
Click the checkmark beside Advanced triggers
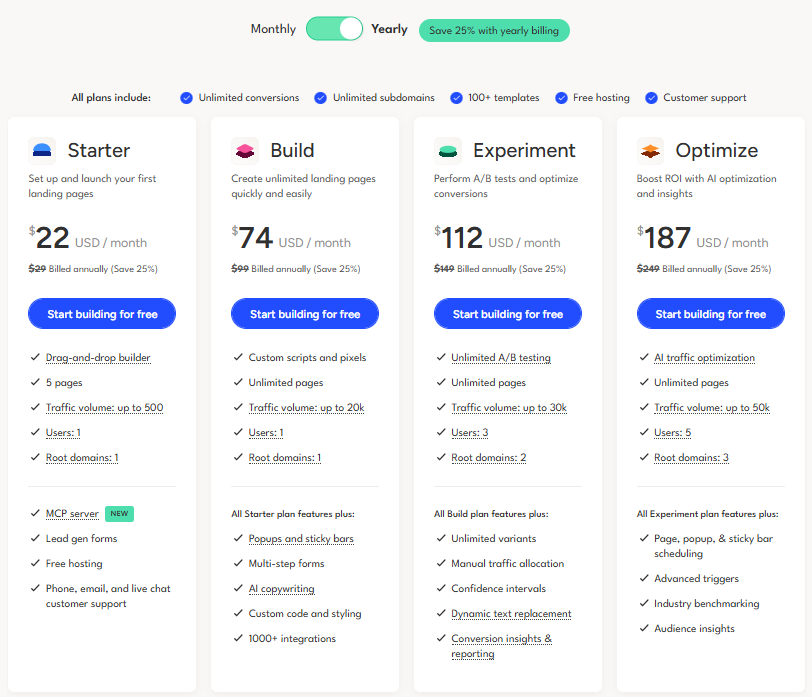click(644, 578)
